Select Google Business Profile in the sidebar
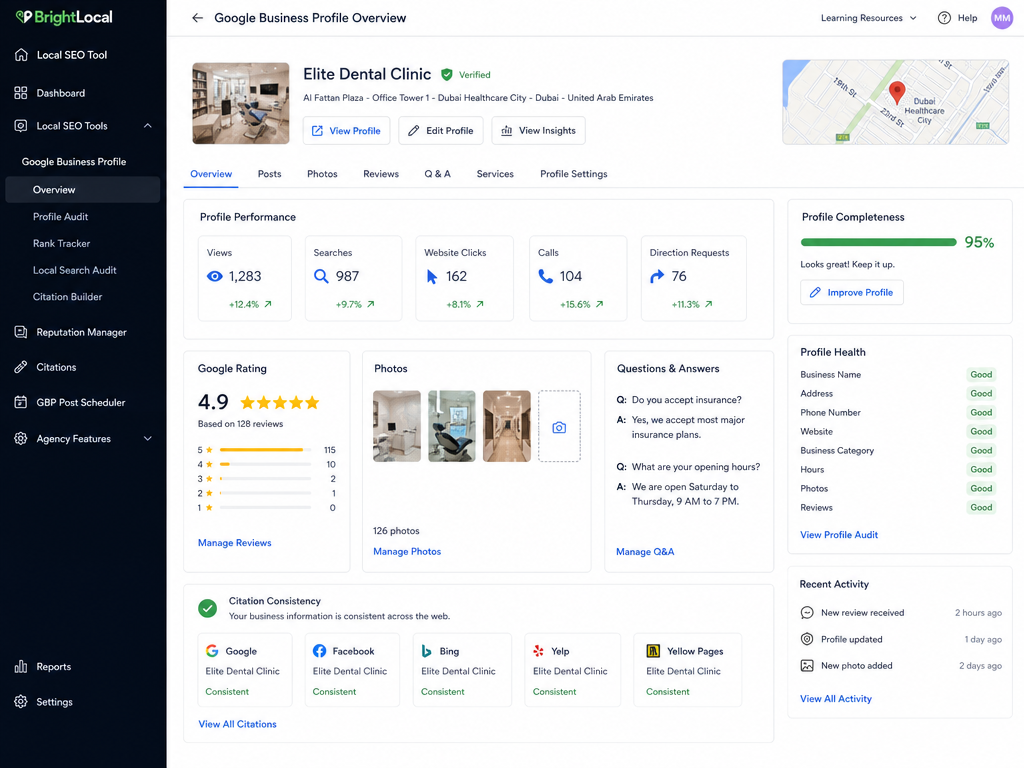 click(74, 161)
